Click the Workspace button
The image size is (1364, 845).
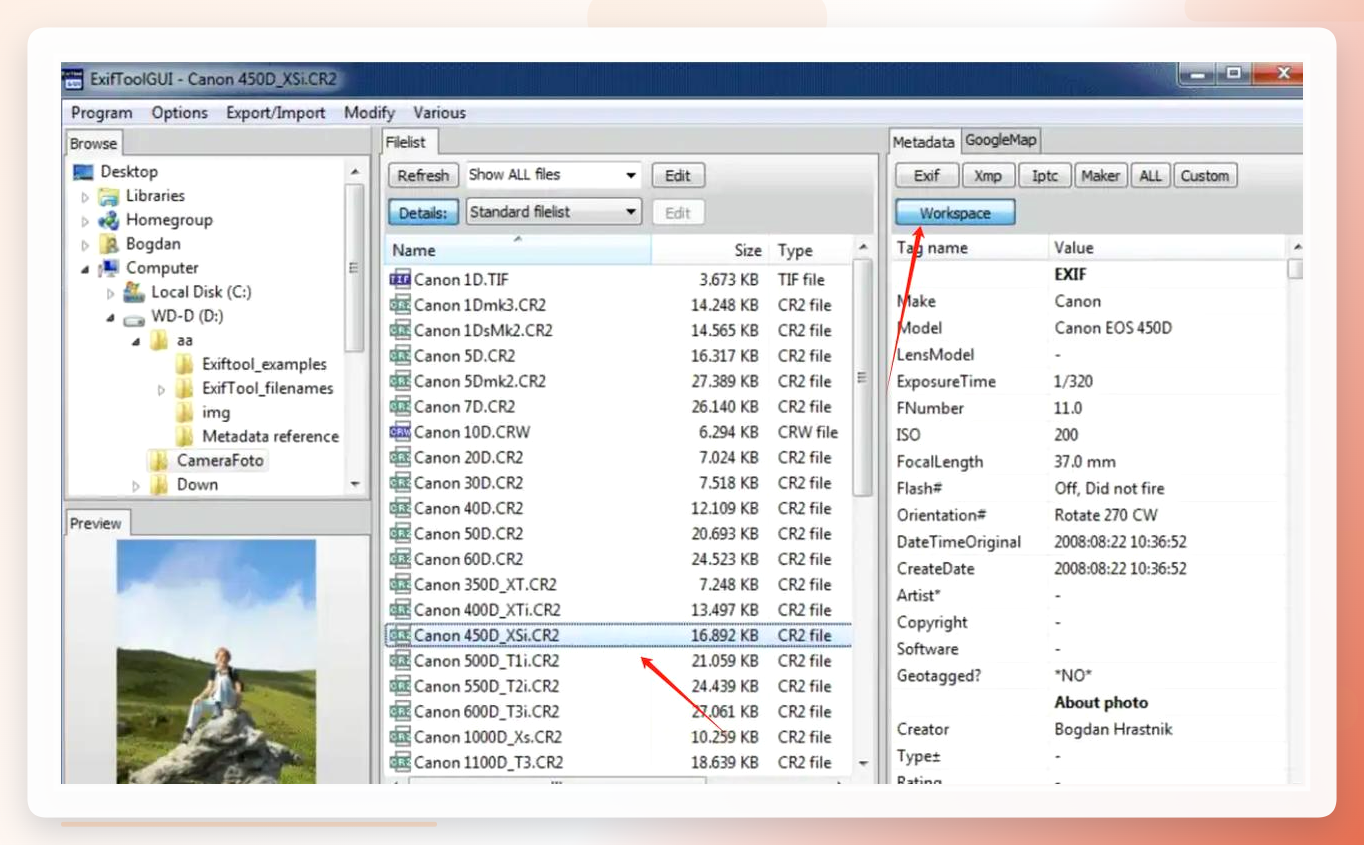(x=955, y=213)
